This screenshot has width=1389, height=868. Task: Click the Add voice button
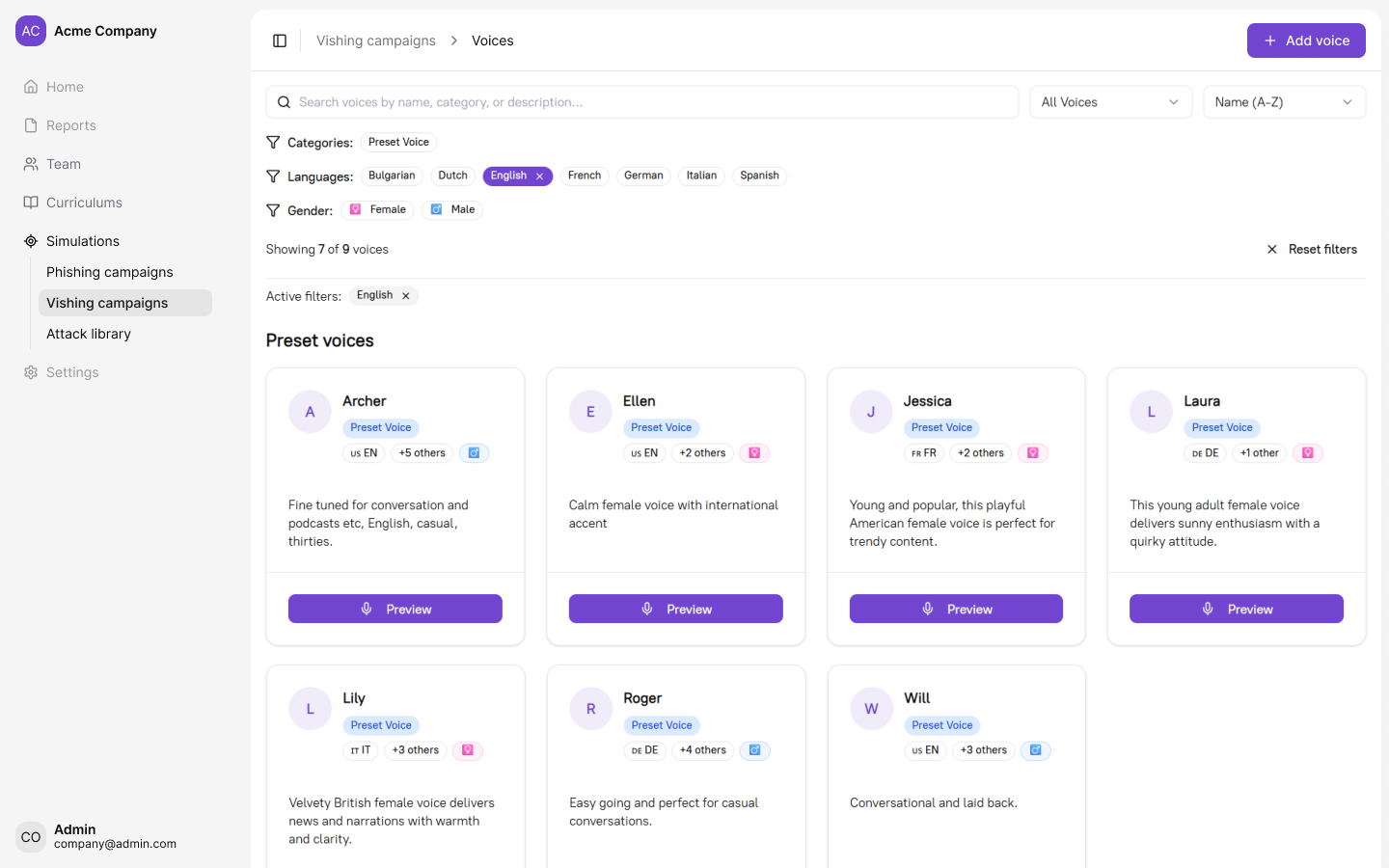(x=1306, y=41)
